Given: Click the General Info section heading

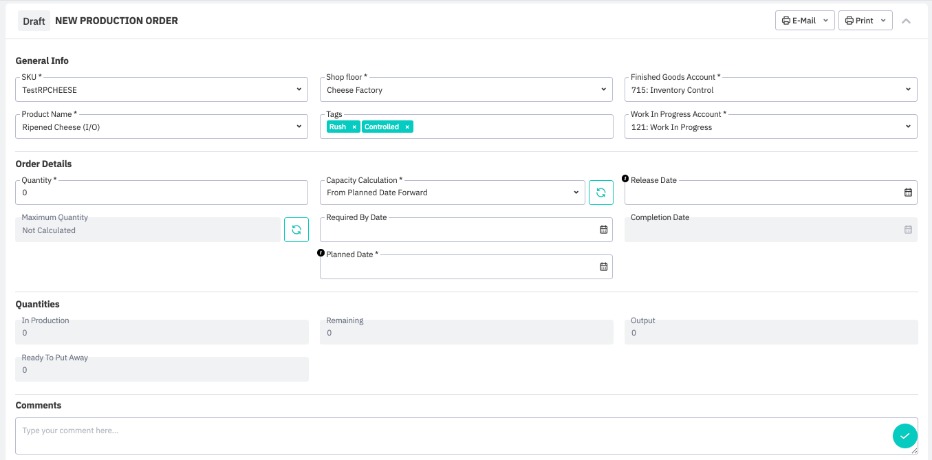Looking at the screenshot, I should click(42, 61).
